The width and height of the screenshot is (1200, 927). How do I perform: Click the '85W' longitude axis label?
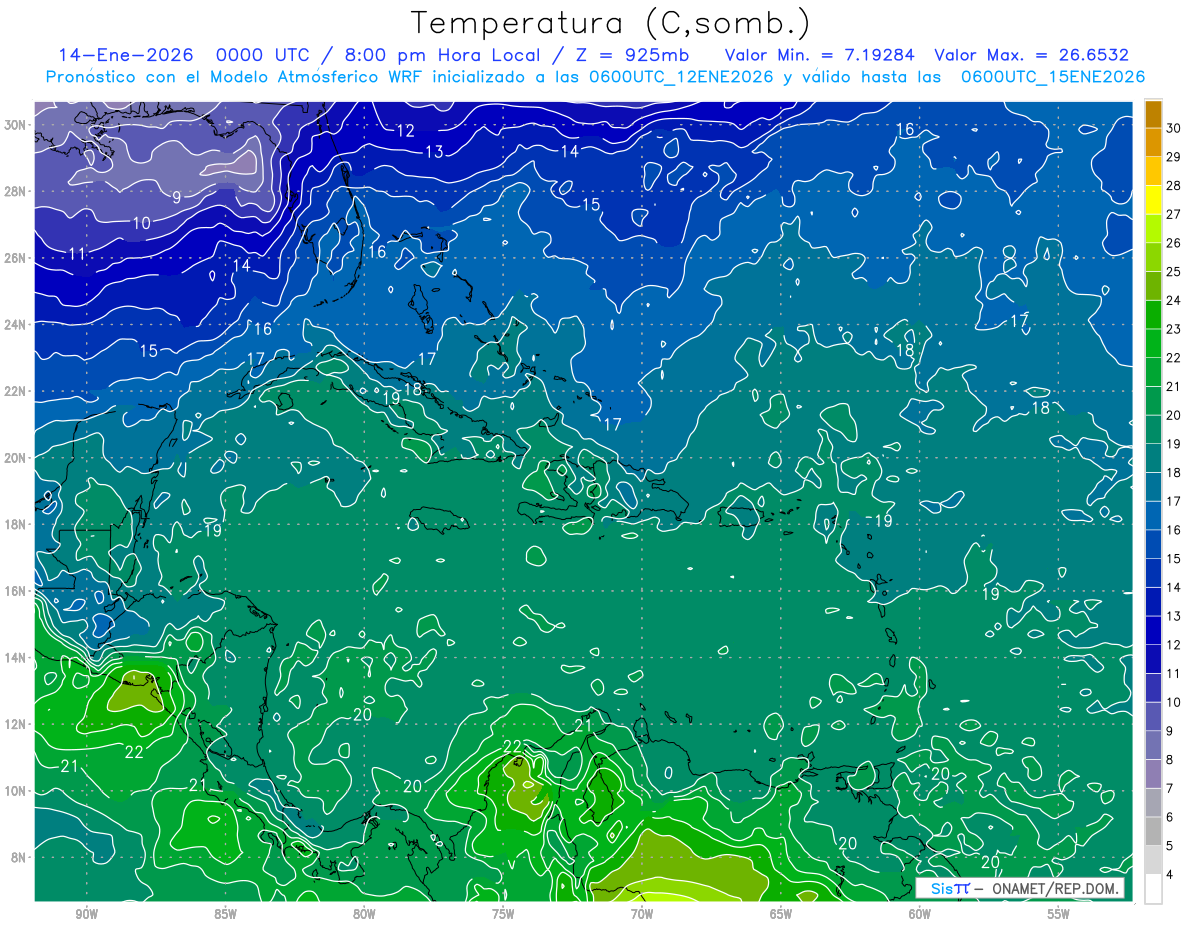click(225, 914)
